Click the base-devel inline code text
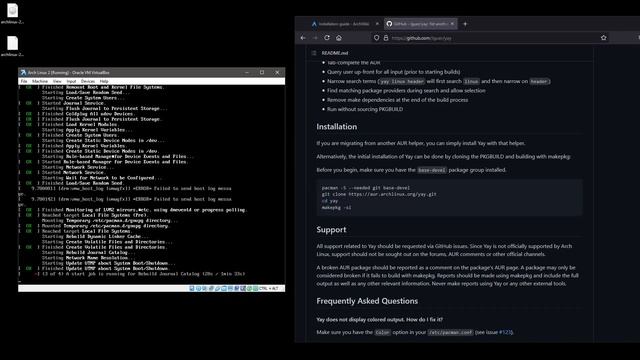Screen dimensions: 640x360 click(432, 170)
